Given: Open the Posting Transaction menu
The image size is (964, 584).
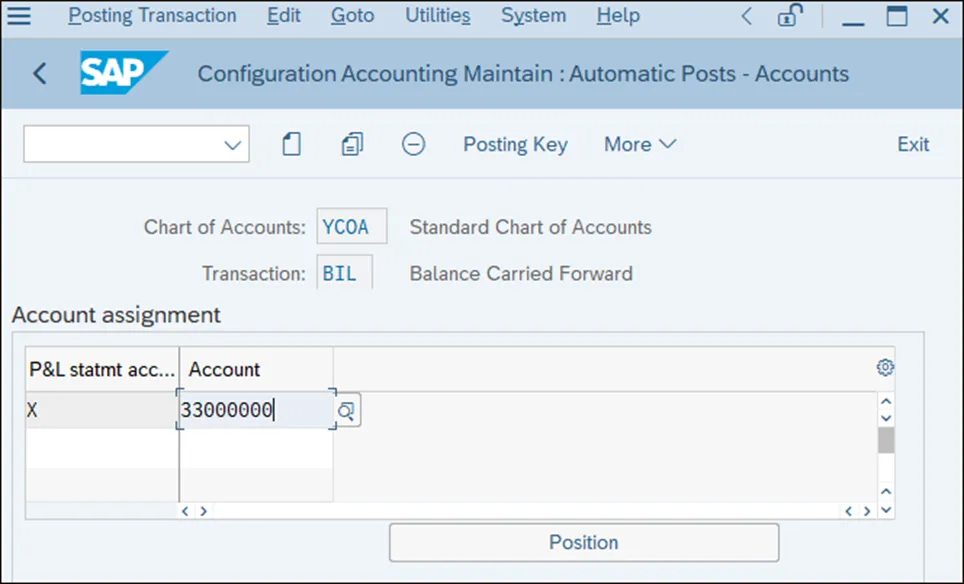Looking at the screenshot, I should click(x=152, y=16).
